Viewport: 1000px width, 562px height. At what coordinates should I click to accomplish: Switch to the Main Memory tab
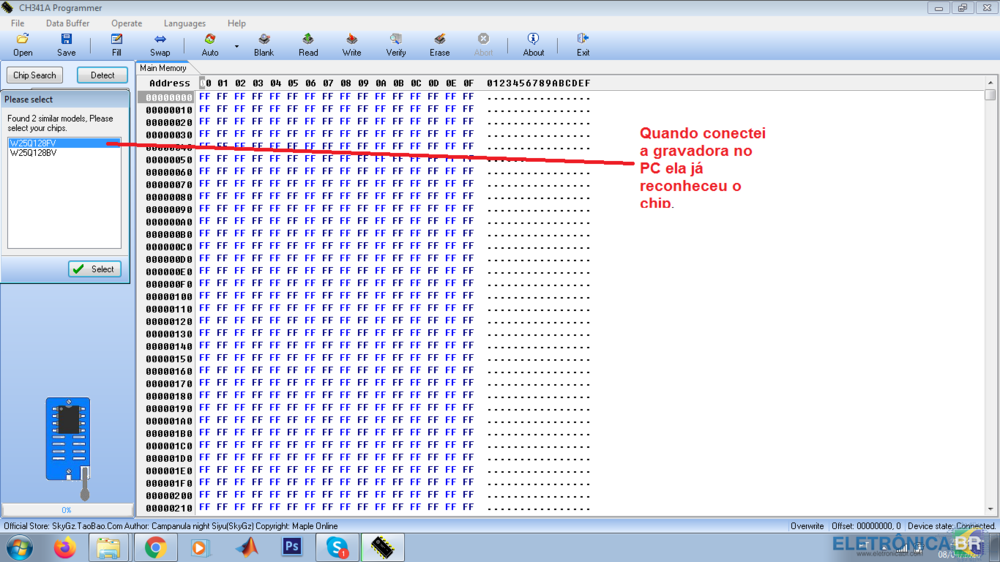(x=163, y=69)
